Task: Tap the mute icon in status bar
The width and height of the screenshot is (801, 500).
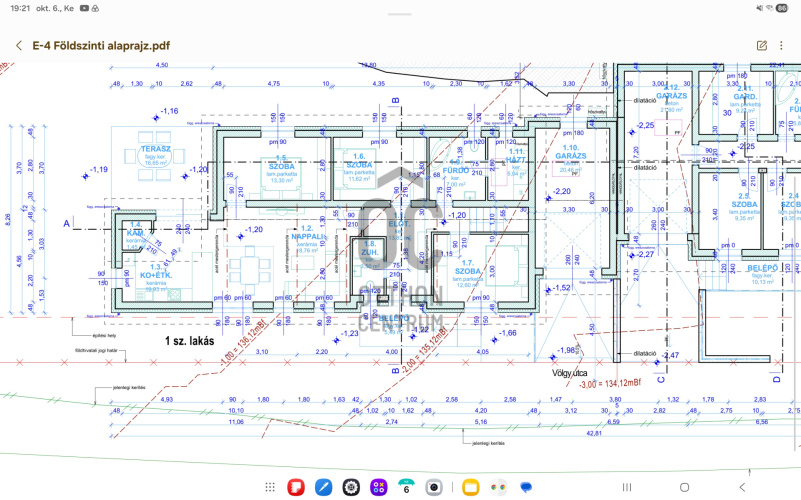Action: [760, 8]
